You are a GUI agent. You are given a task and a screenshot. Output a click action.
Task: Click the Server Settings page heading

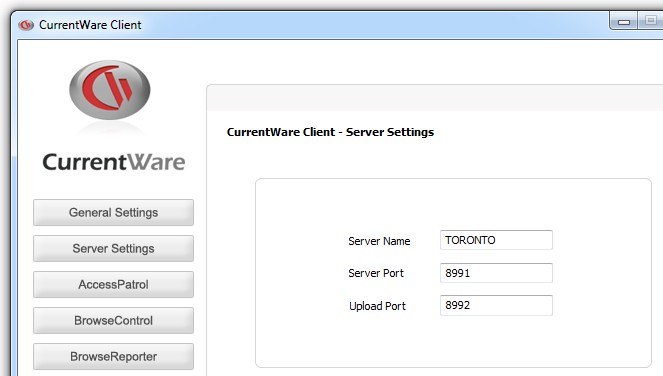tap(330, 132)
